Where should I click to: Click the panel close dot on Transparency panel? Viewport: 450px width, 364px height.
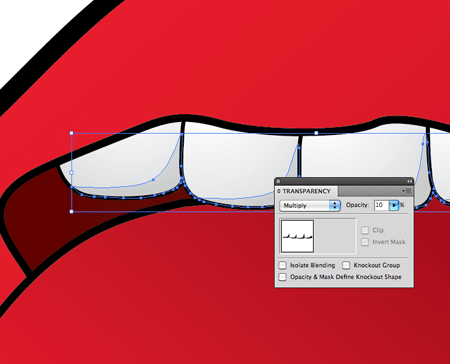(278, 181)
